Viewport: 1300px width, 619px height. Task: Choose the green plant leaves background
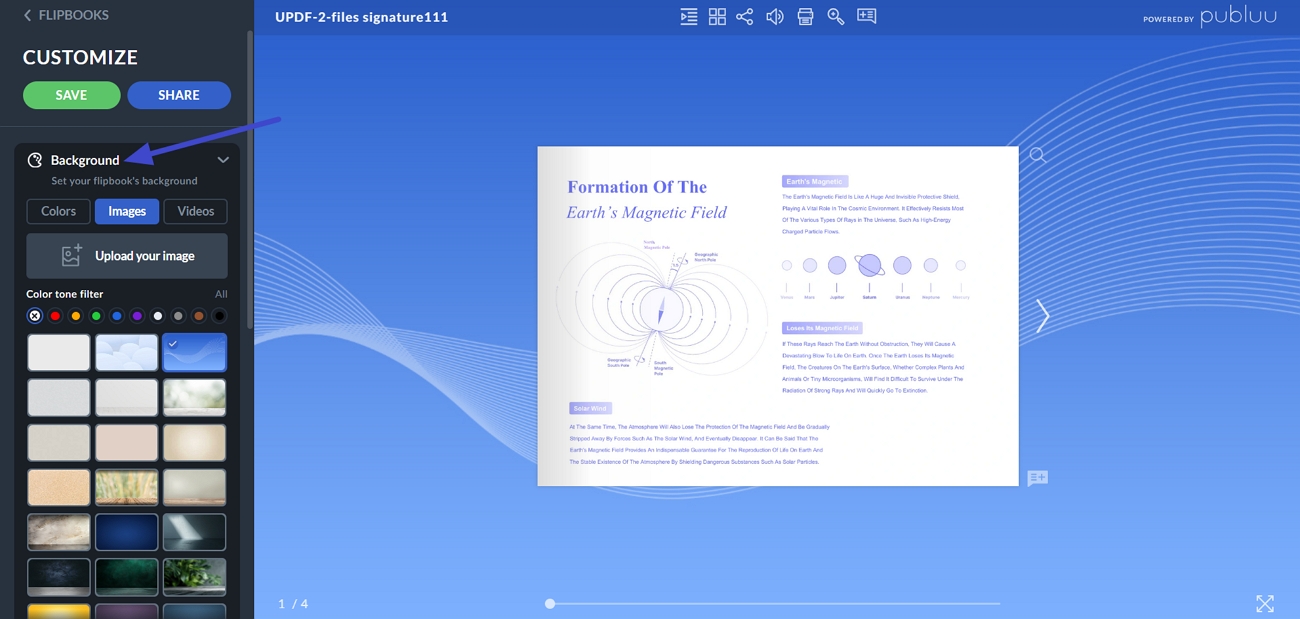[x=195, y=577]
